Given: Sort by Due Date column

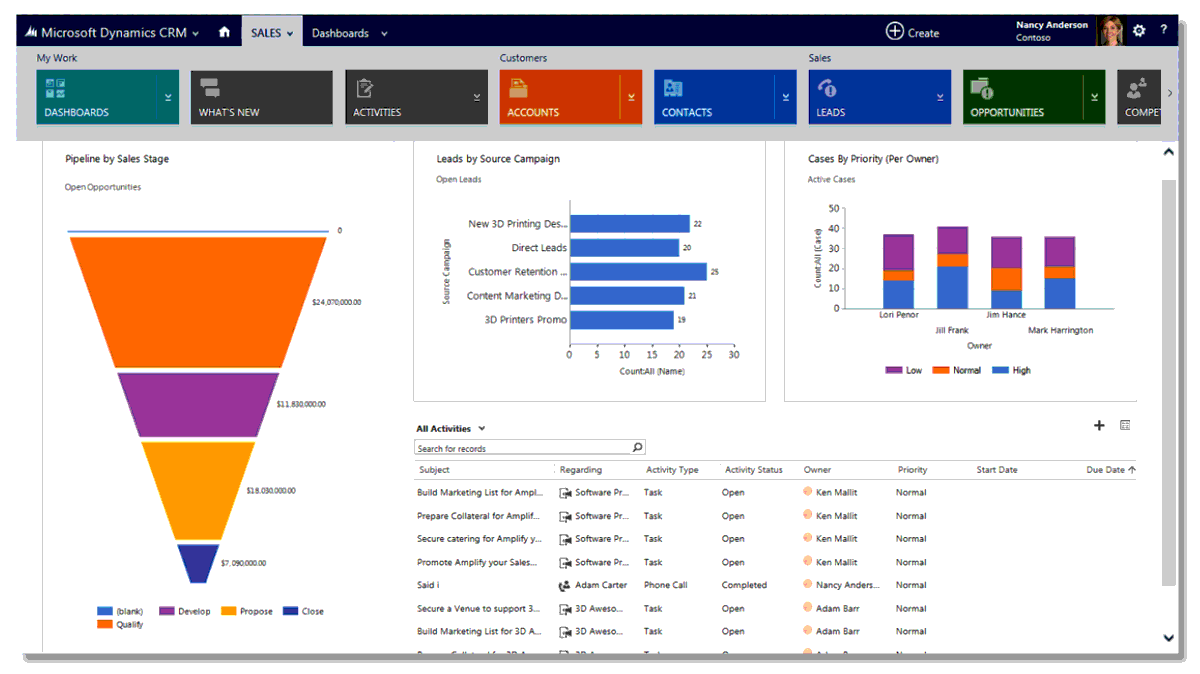Looking at the screenshot, I should click(1110, 470).
